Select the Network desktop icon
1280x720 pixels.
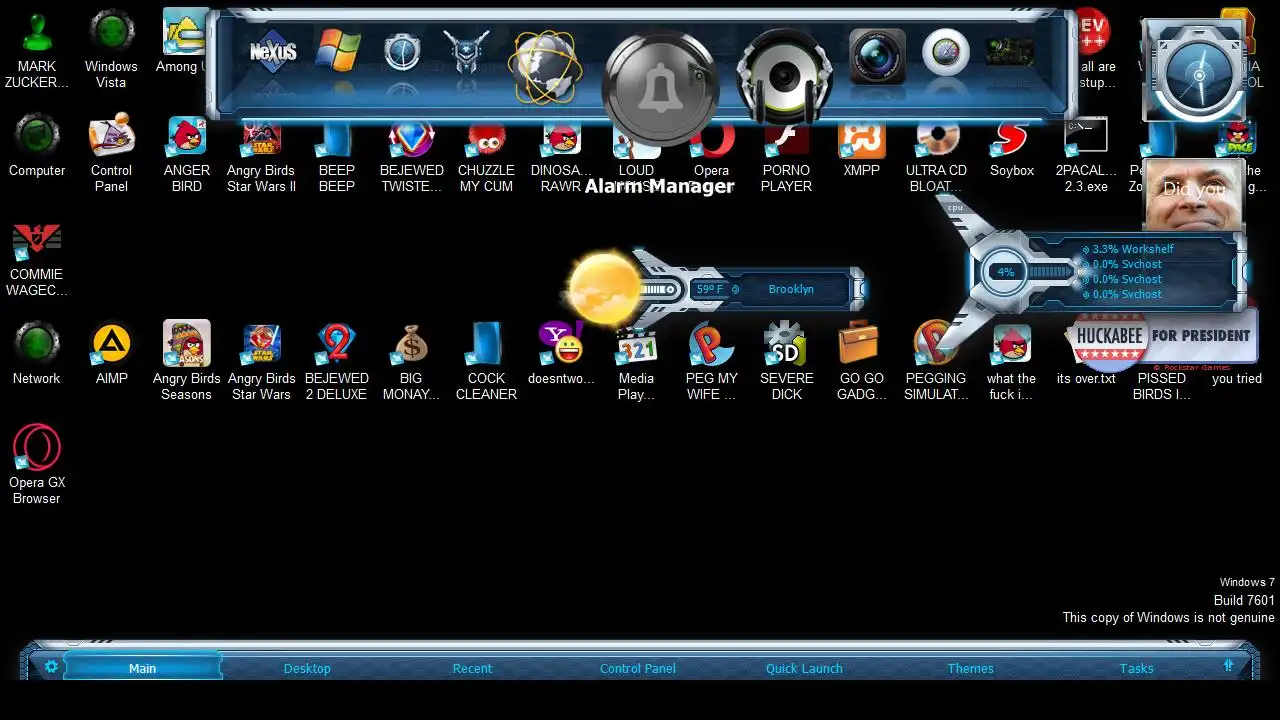[37, 354]
